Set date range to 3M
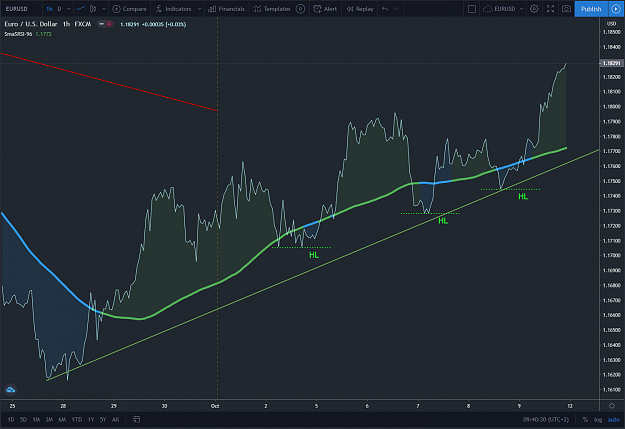The height and width of the screenshot is (429, 625). click(49, 419)
